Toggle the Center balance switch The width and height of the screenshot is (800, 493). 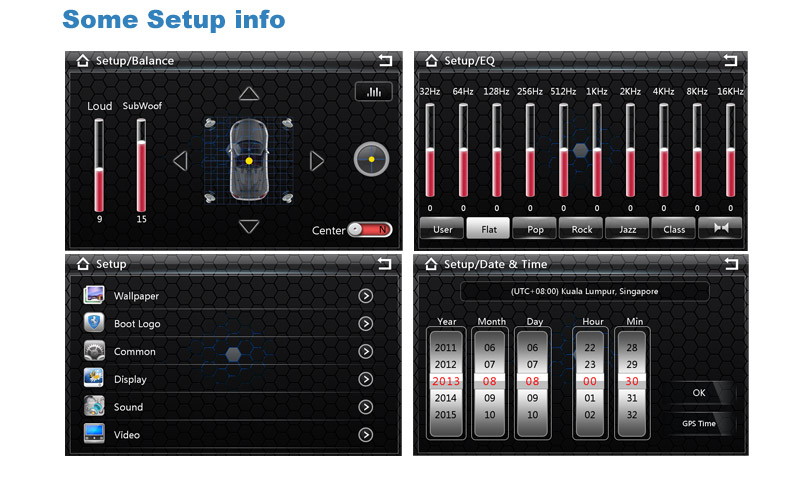370,230
